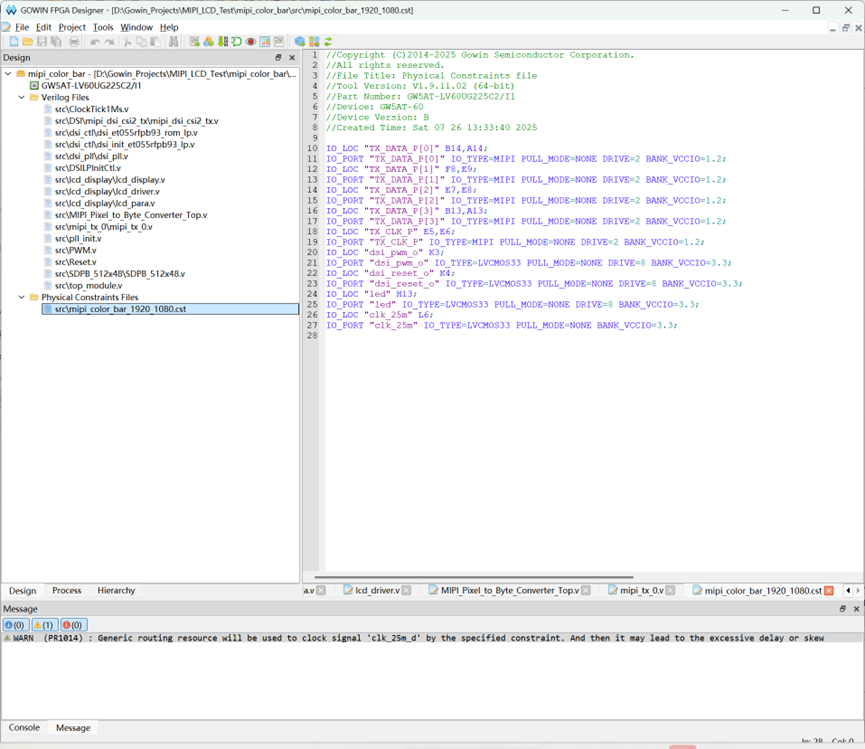Collapse the mipi_color_bar project tree node
Screen dimensions: 865x749
pos(8,73)
